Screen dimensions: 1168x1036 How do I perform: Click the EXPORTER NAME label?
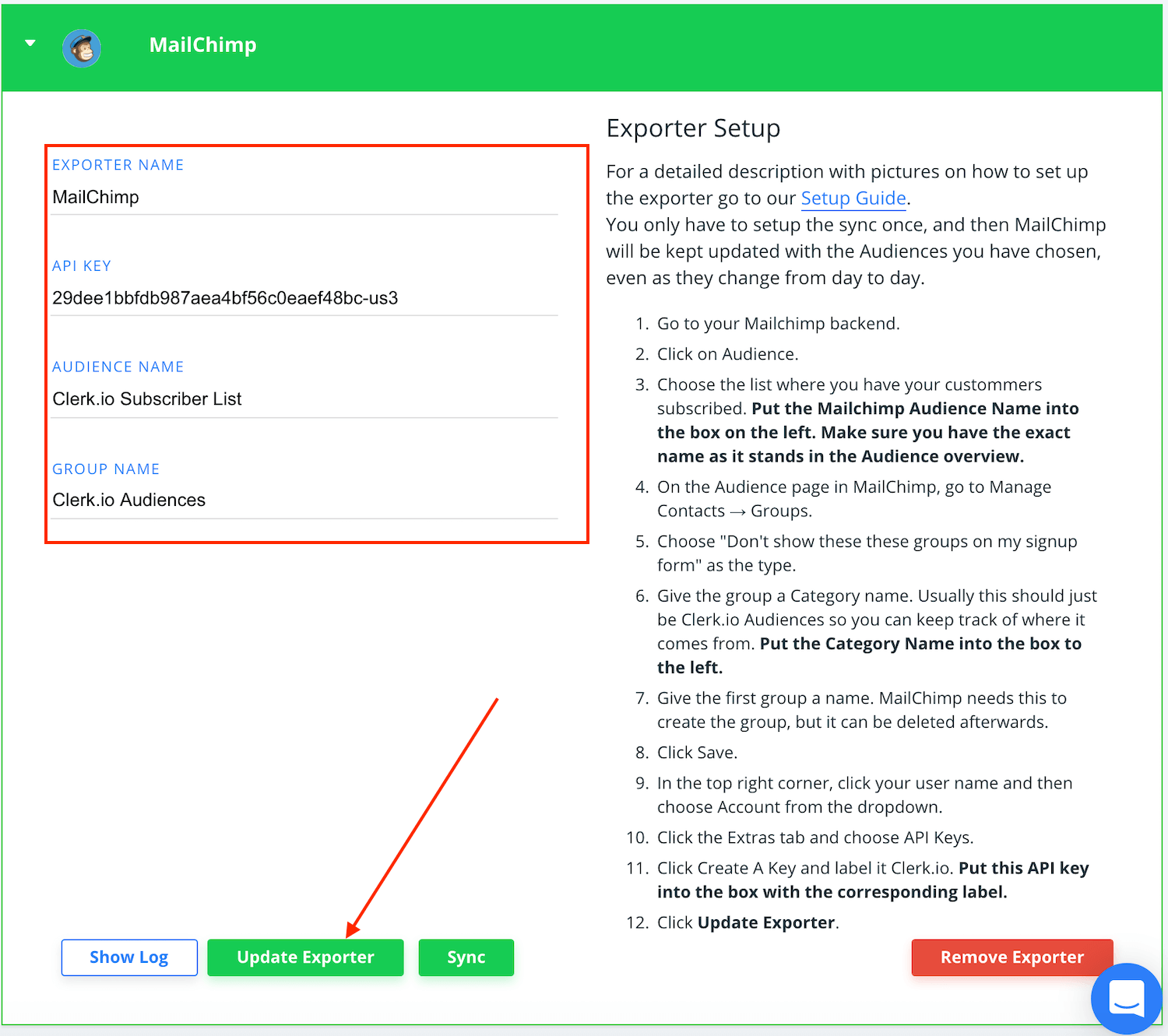point(118,165)
